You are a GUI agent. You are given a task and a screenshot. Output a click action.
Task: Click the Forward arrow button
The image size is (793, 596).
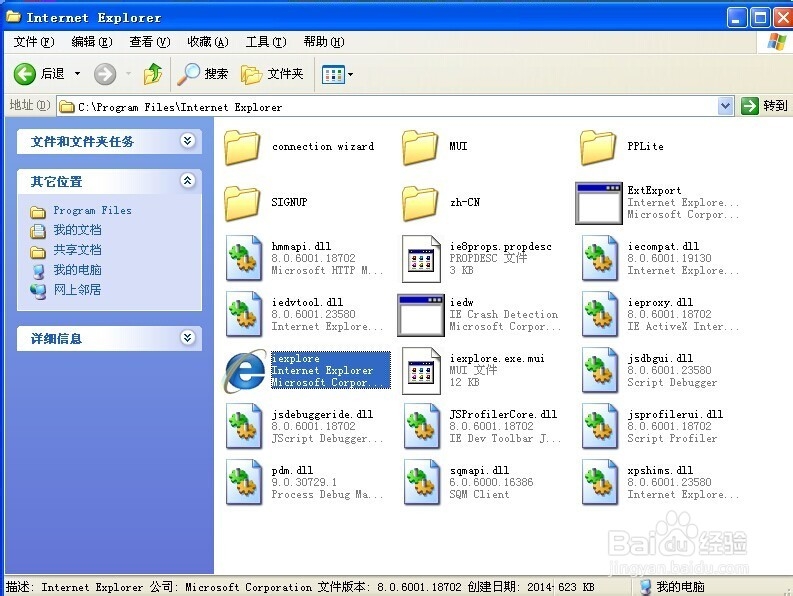click(105, 74)
